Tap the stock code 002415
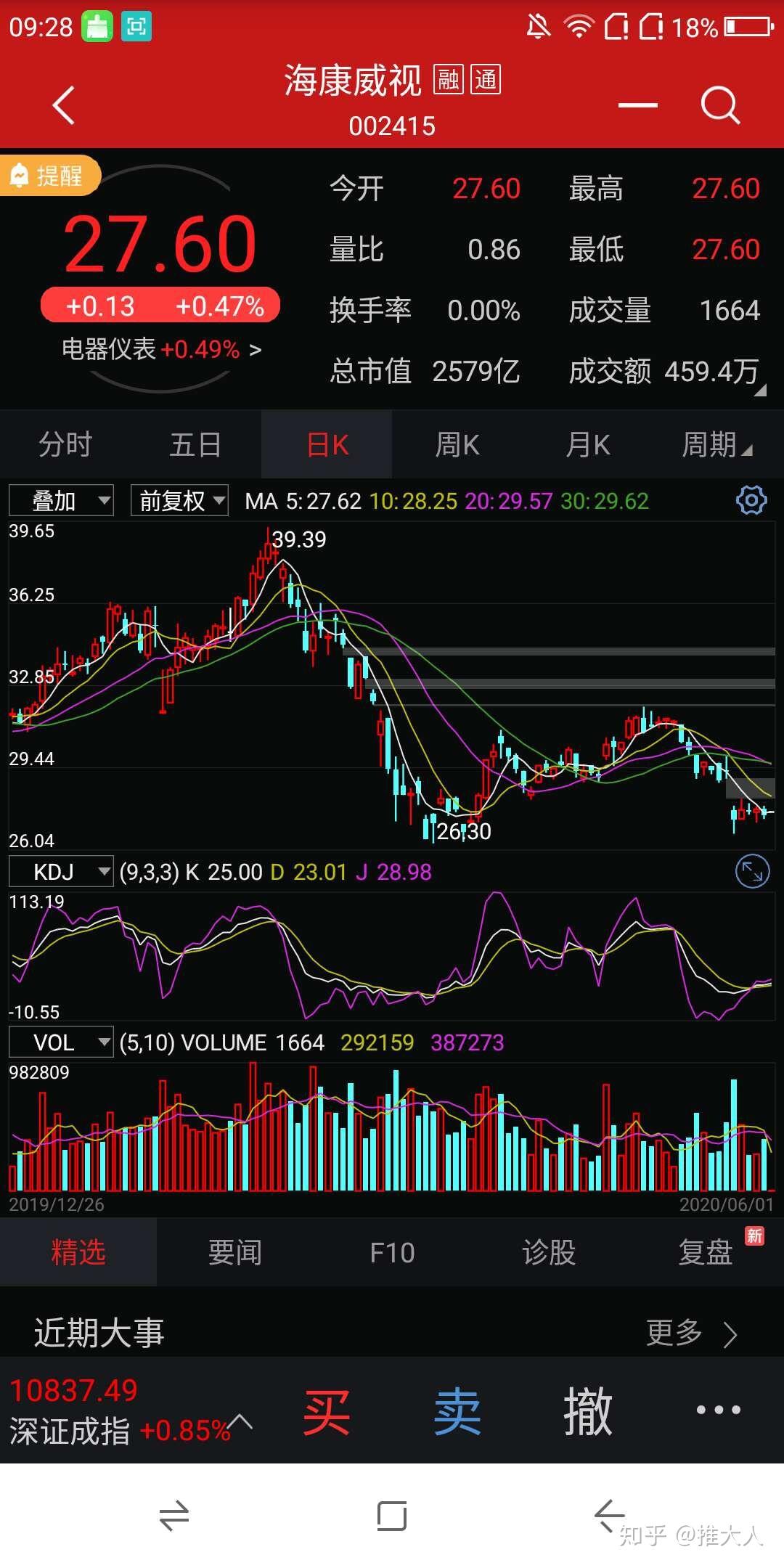The width and height of the screenshot is (784, 1568). pyautogui.click(x=392, y=126)
